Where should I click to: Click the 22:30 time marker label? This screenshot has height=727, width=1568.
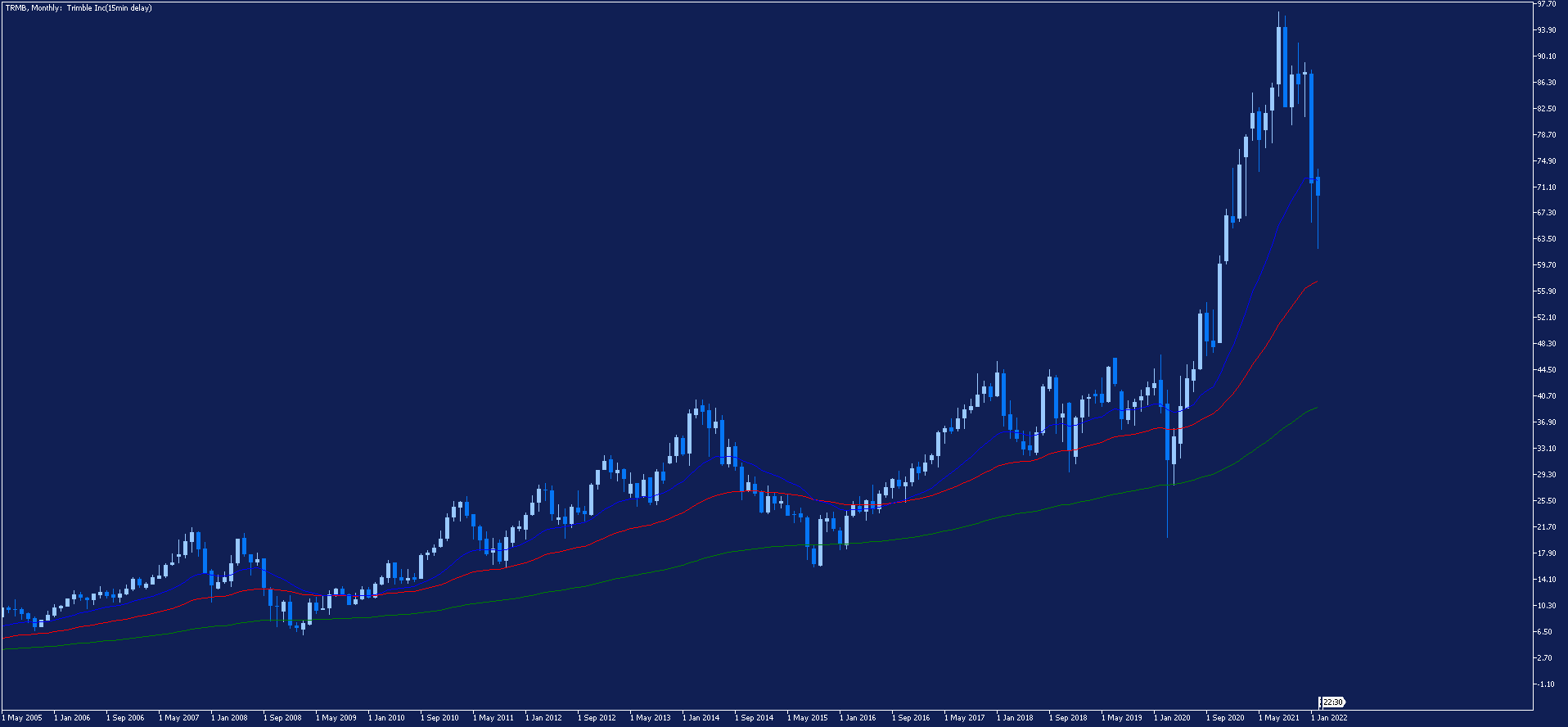point(1333,702)
